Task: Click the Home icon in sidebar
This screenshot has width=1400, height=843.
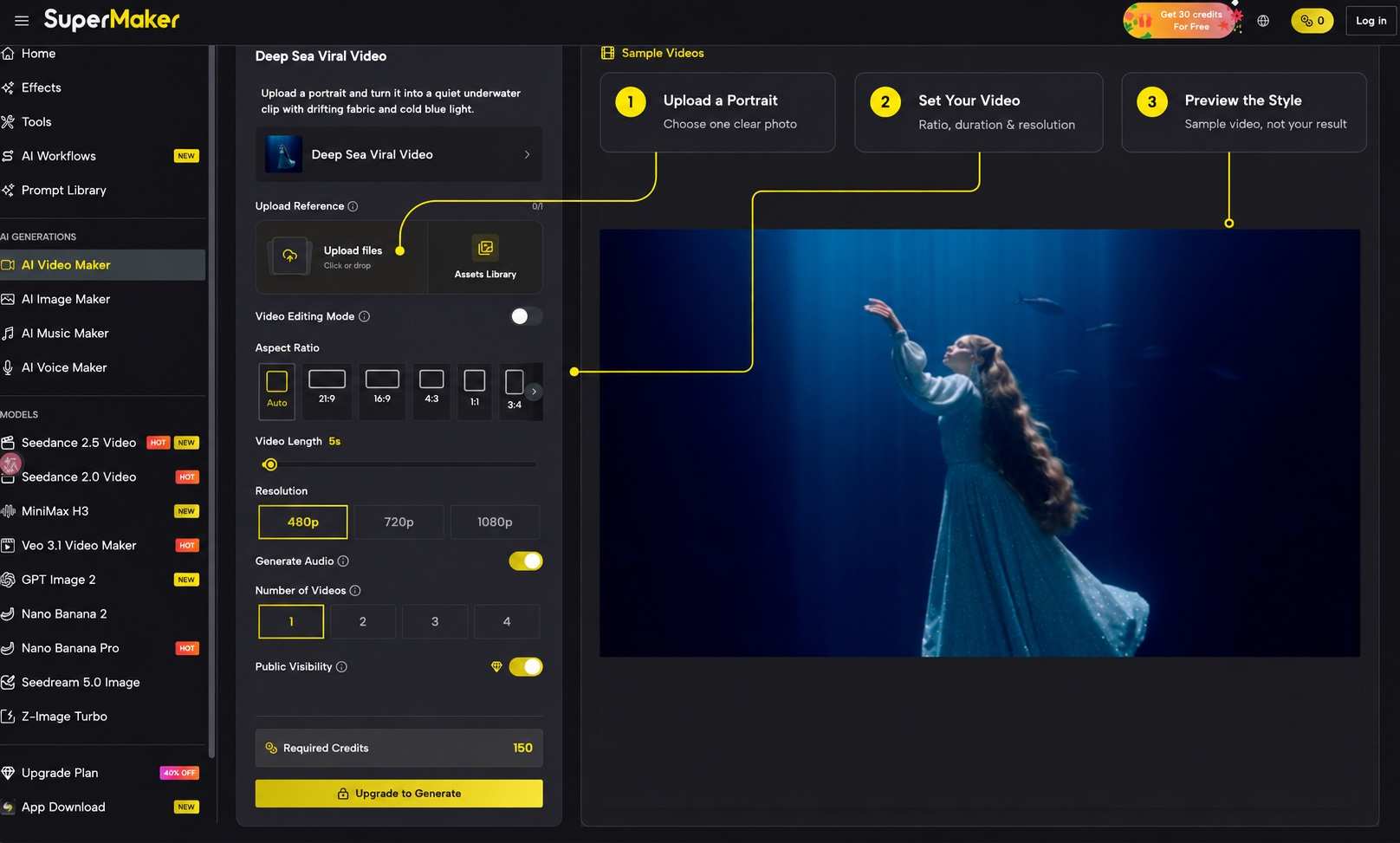Action: pyautogui.click(x=8, y=54)
